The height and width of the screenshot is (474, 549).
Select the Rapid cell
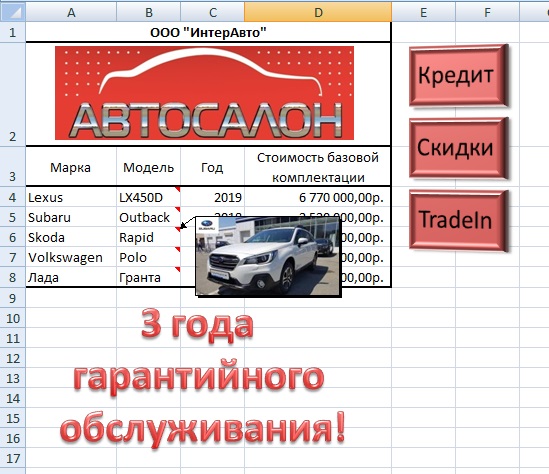149,237
